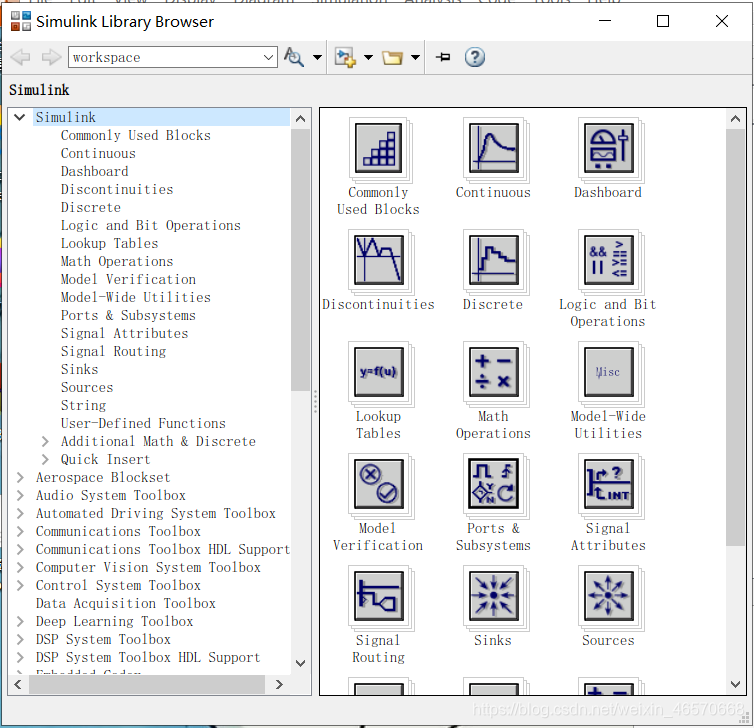Expand the Deep Learning Toolbox node
The width and height of the screenshot is (754, 728).
[x=20, y=621]
